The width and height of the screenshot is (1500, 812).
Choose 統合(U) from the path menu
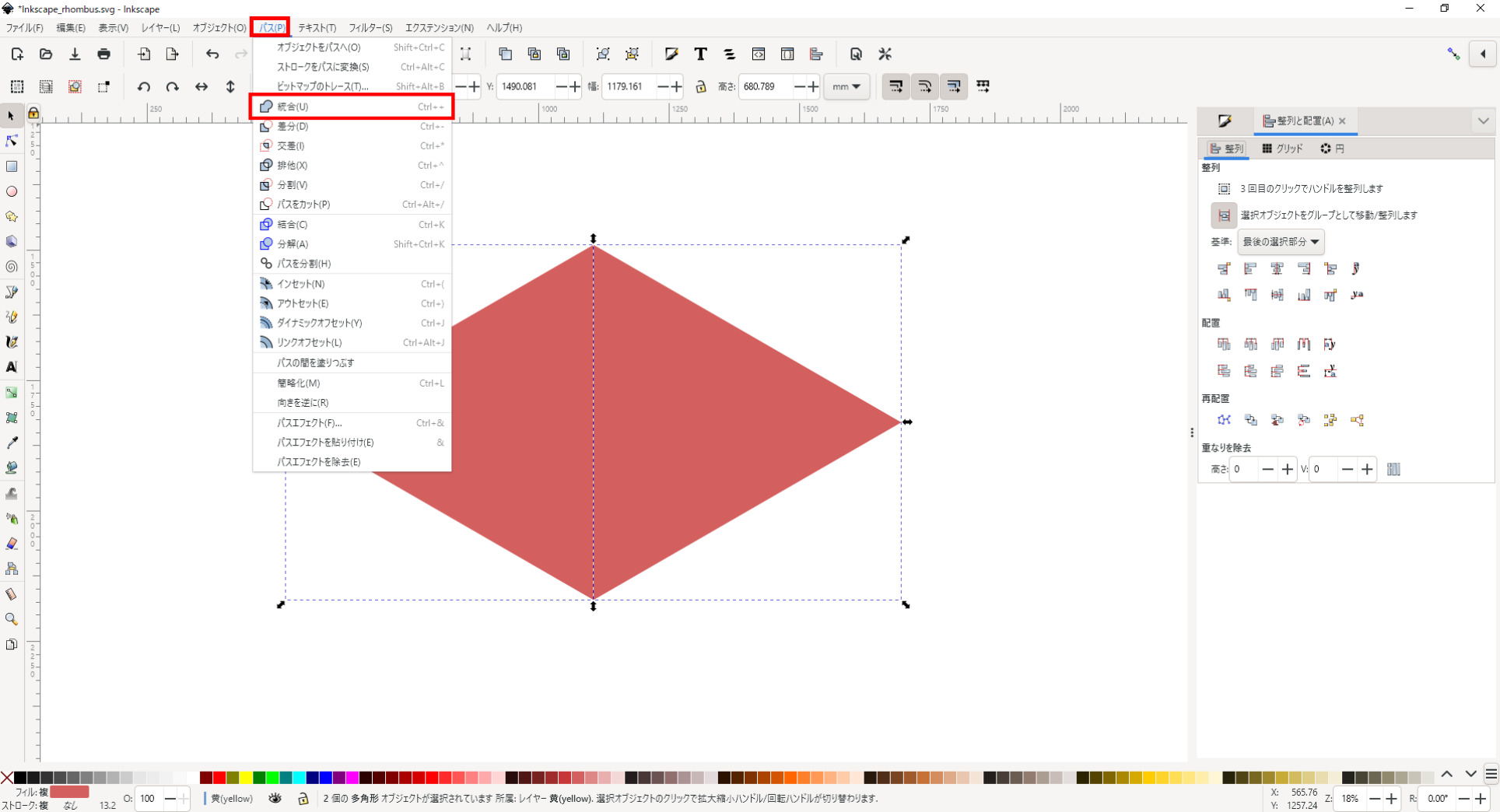(x=293, y=107)
